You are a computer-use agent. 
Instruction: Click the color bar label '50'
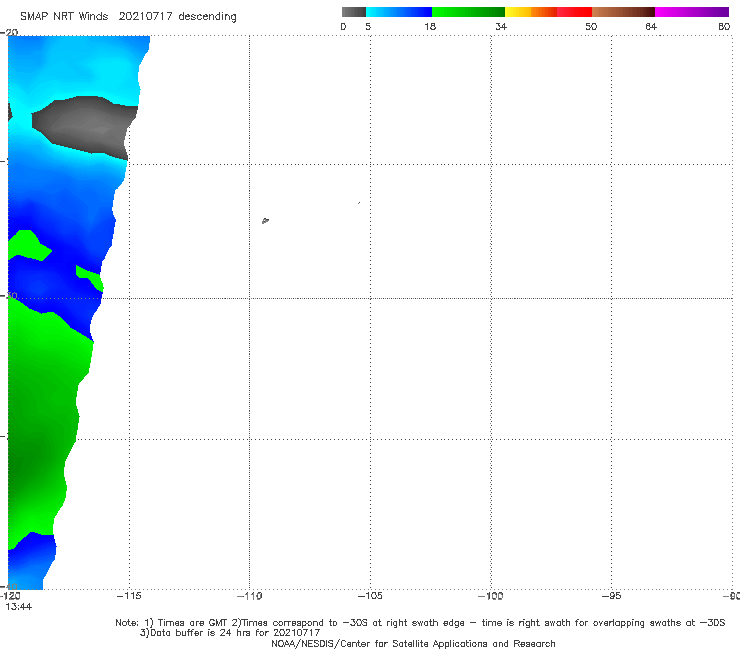[591, 26]
